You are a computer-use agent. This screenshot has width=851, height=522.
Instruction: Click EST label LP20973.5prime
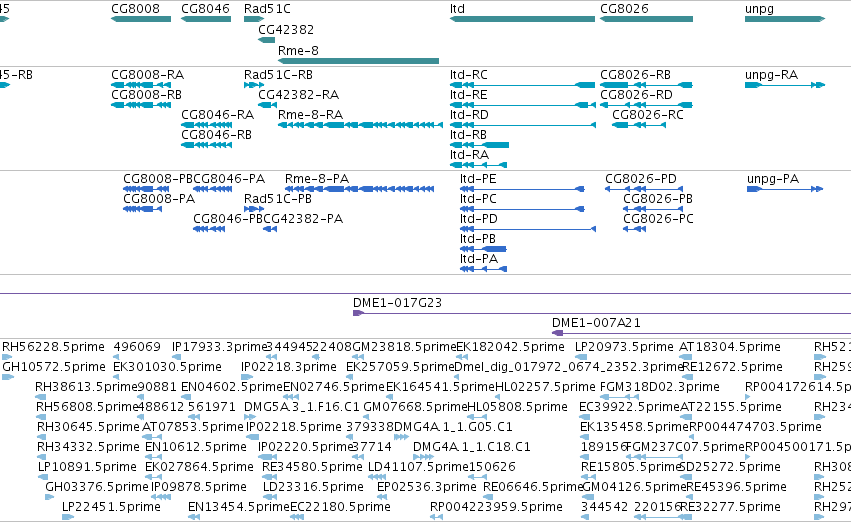[624, 347]
